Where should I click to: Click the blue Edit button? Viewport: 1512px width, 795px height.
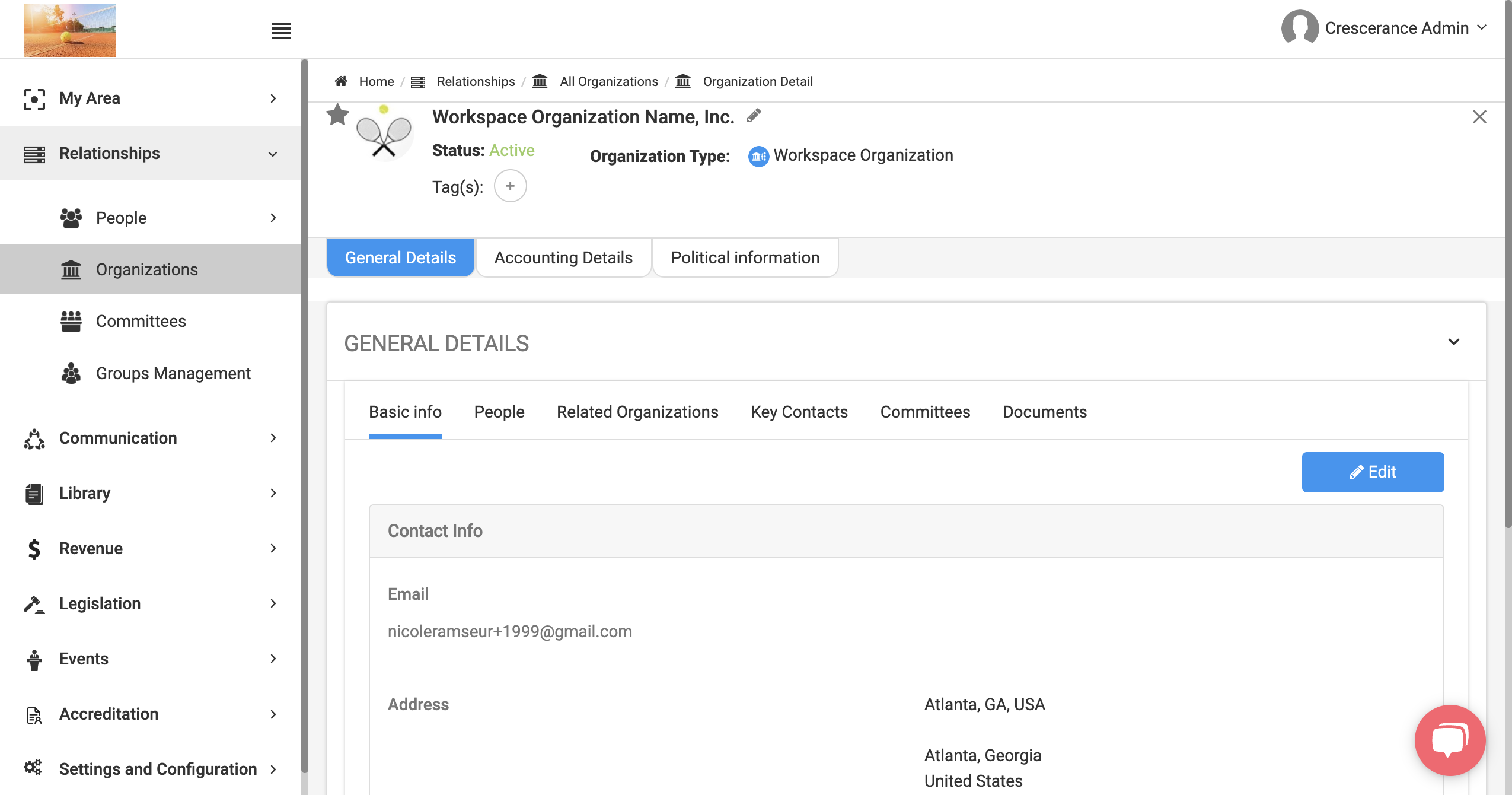click(x=1373, y=472)
